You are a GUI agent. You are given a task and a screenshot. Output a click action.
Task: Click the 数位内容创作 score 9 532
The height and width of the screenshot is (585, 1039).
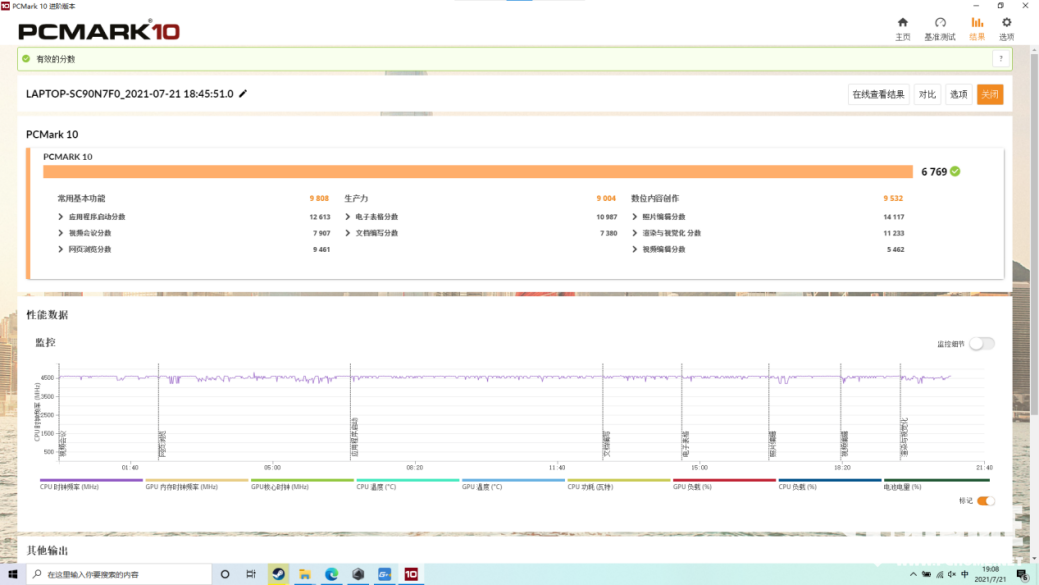(893, 198)
